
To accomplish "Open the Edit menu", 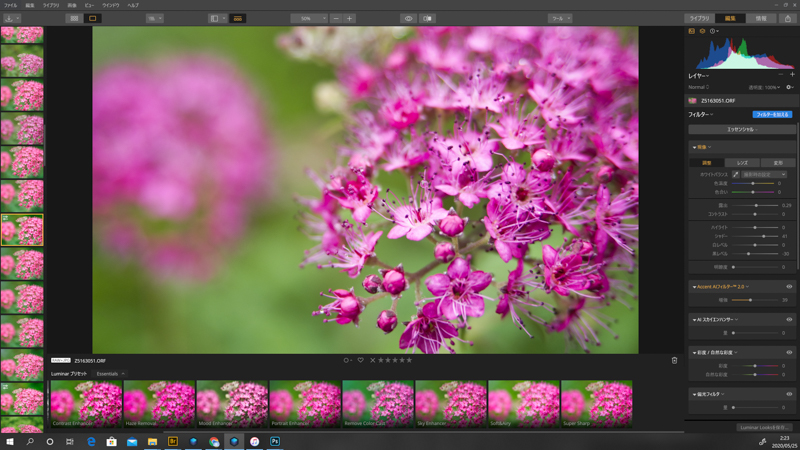I will [x=30, y=5].
